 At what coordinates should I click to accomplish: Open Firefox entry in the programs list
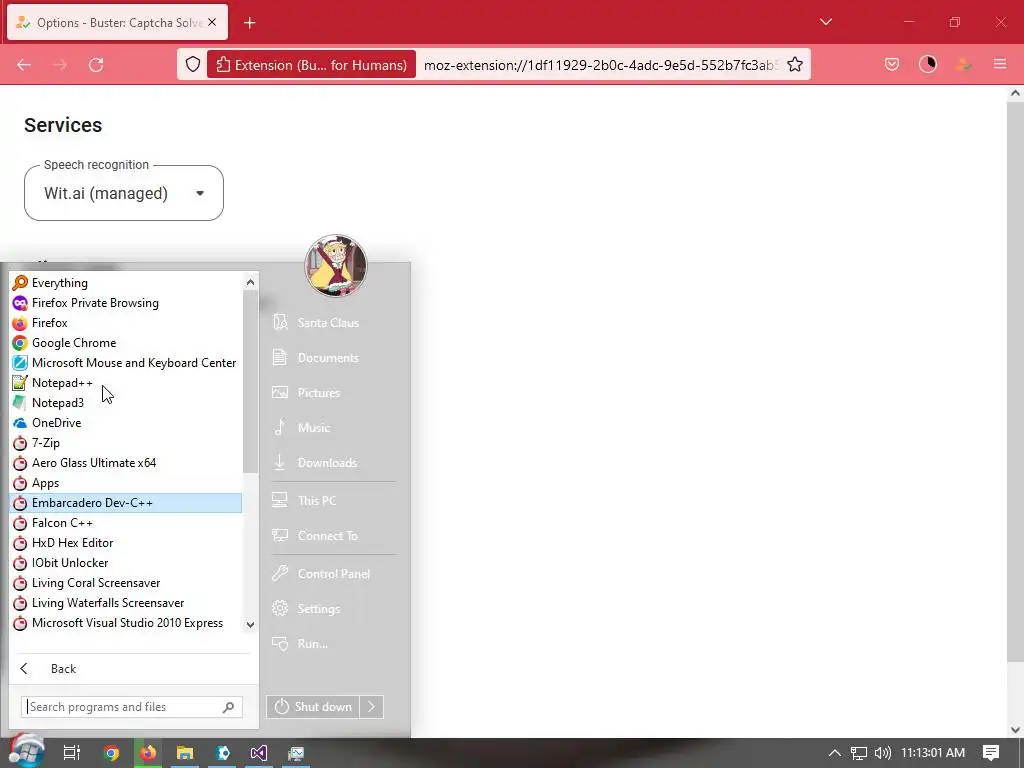[x=126, y=323]
